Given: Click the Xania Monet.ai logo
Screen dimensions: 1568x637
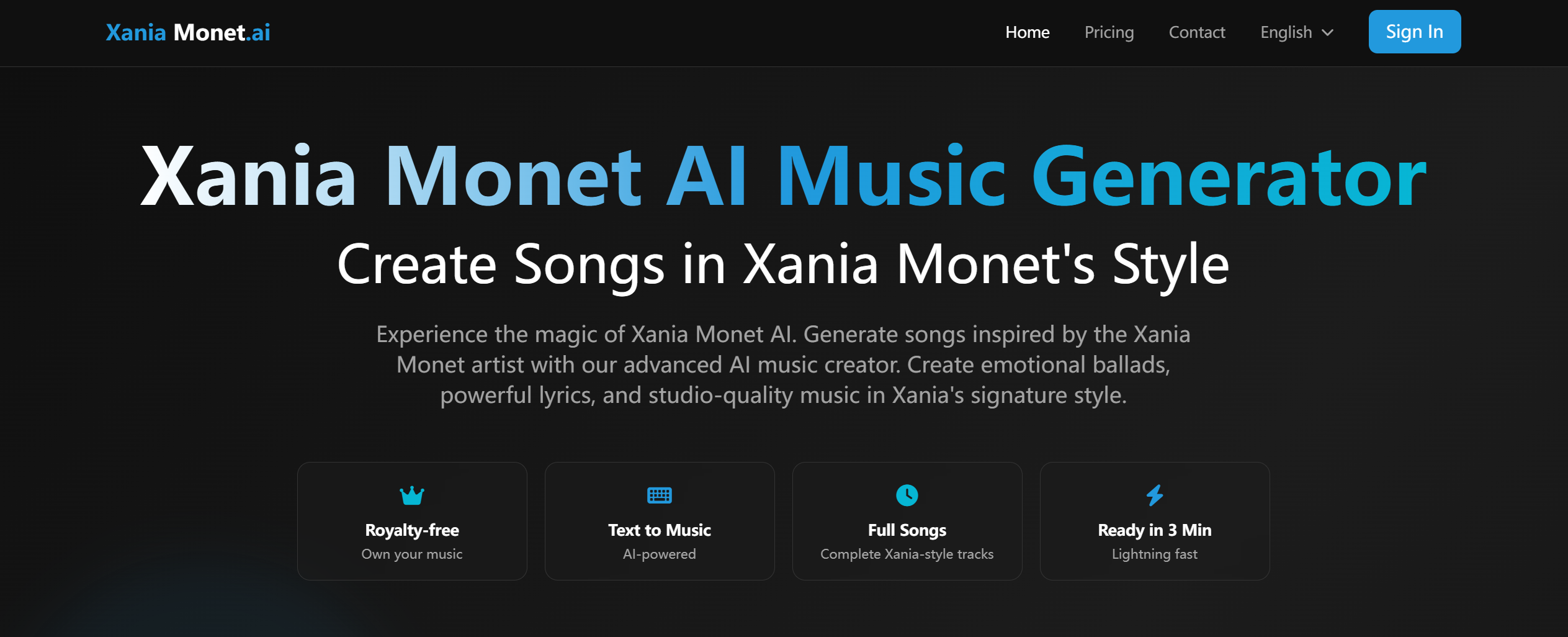Looking at the screenshot, I should click(x=188, y=32).
